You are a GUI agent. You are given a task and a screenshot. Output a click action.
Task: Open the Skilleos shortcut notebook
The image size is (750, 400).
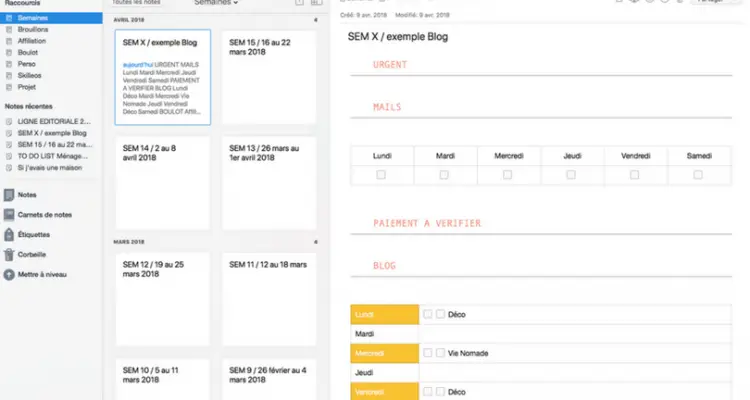32,75
